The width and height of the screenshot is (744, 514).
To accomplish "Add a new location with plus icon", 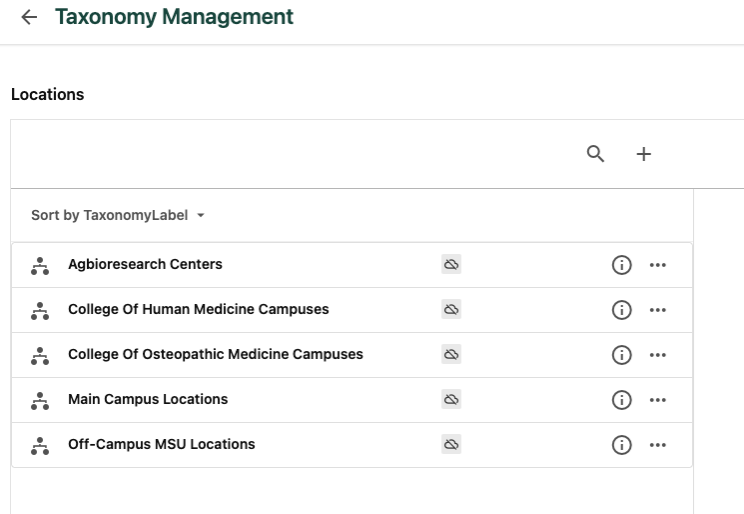I will coord(644,154).
